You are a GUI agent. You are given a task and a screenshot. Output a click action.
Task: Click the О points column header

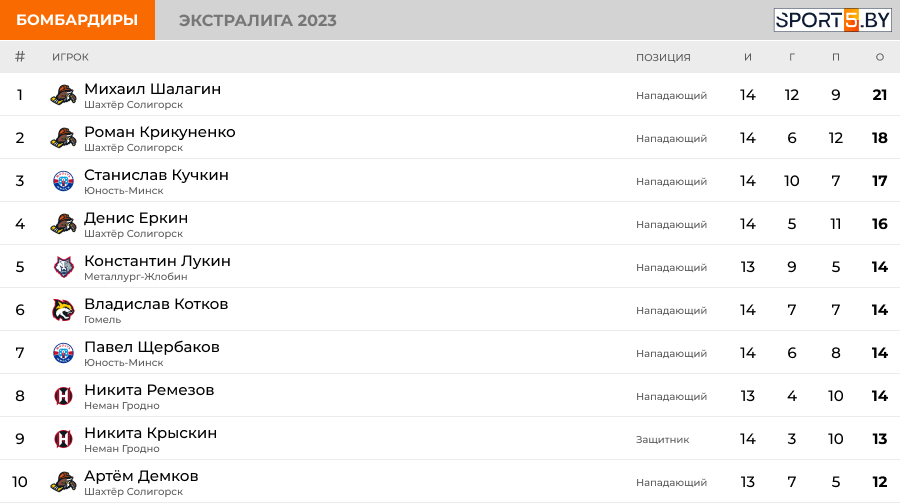pyautogui.click(x=879, y=57)
